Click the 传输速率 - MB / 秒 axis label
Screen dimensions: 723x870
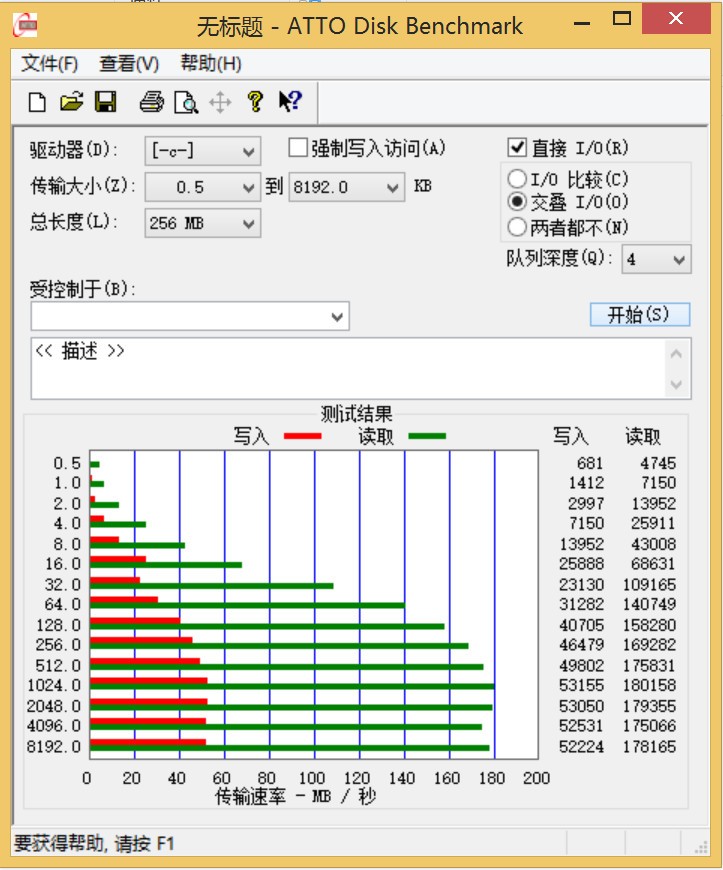295,797
